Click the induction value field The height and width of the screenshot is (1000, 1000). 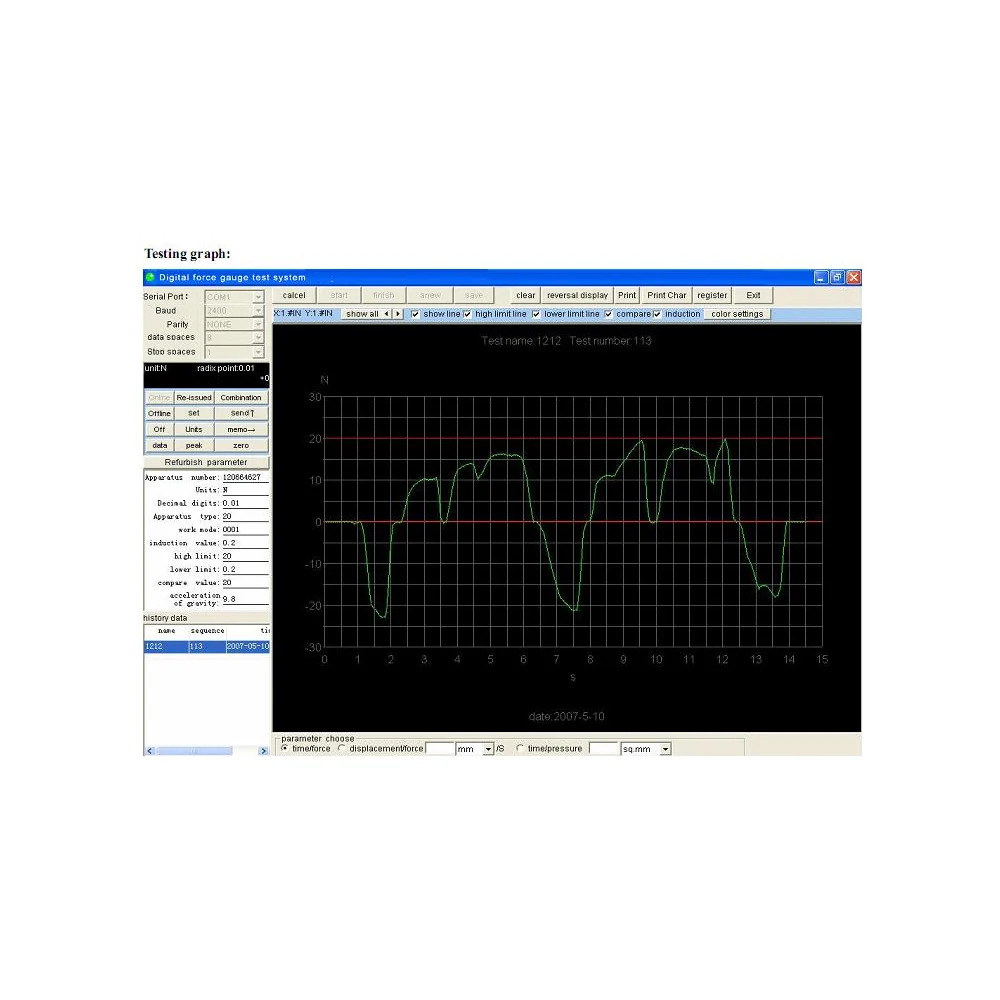[245, 543]
